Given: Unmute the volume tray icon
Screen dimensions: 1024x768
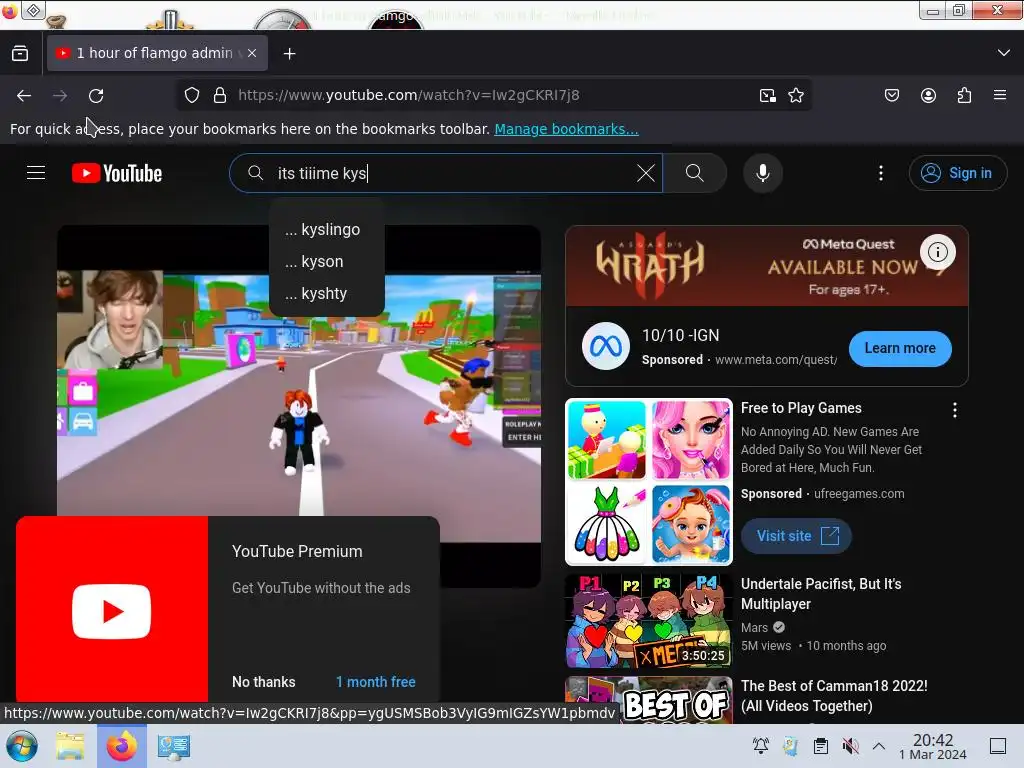Looking at the screenshot, I should click(x=850, y=746).
